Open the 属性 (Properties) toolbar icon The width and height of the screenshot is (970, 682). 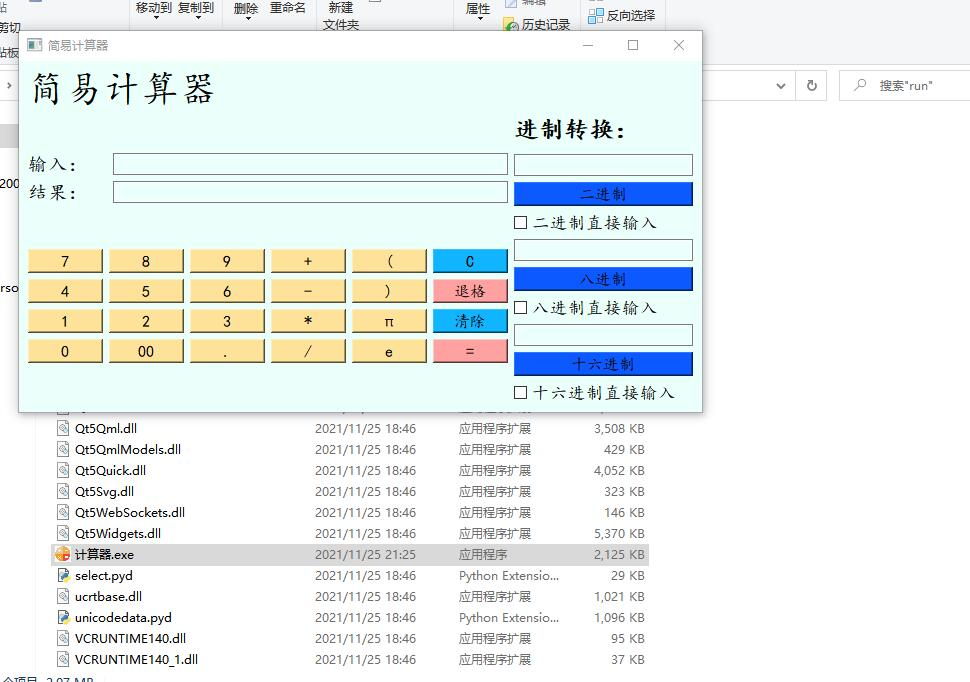[477, 8]
